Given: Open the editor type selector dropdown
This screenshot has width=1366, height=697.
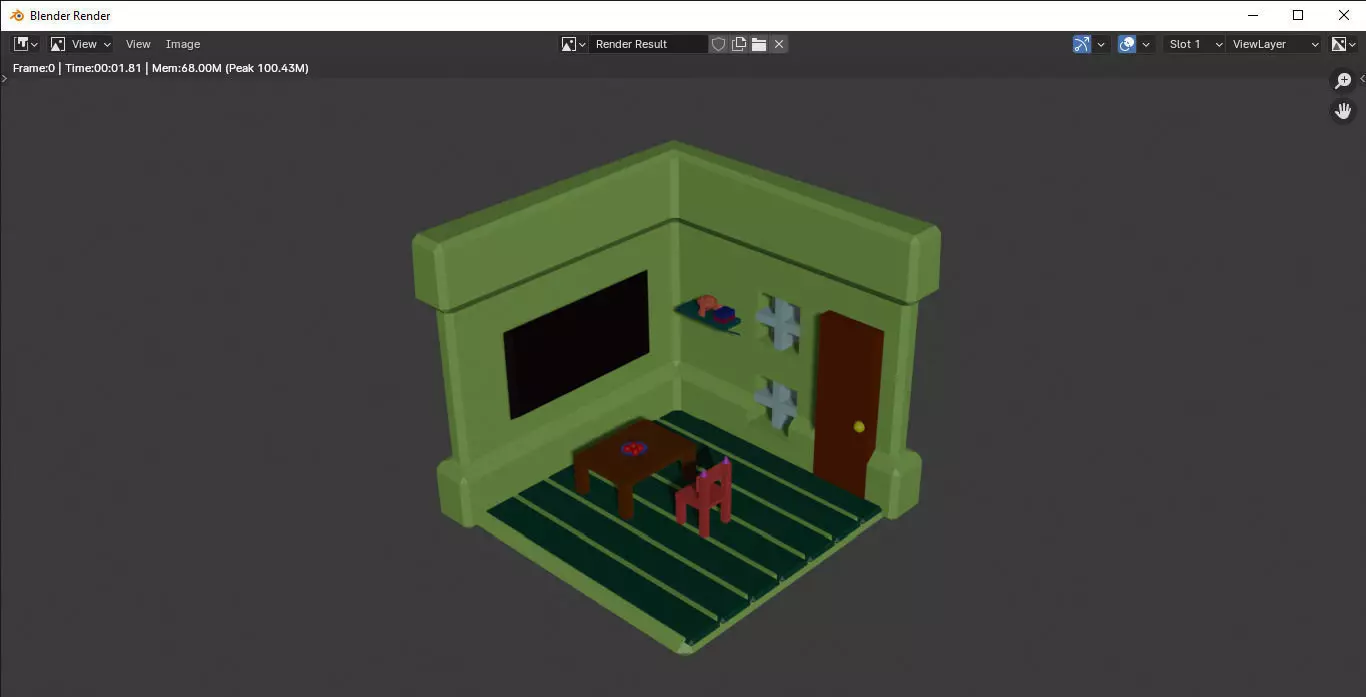Looking at the screenshot, I should click(x=26, y=44).
